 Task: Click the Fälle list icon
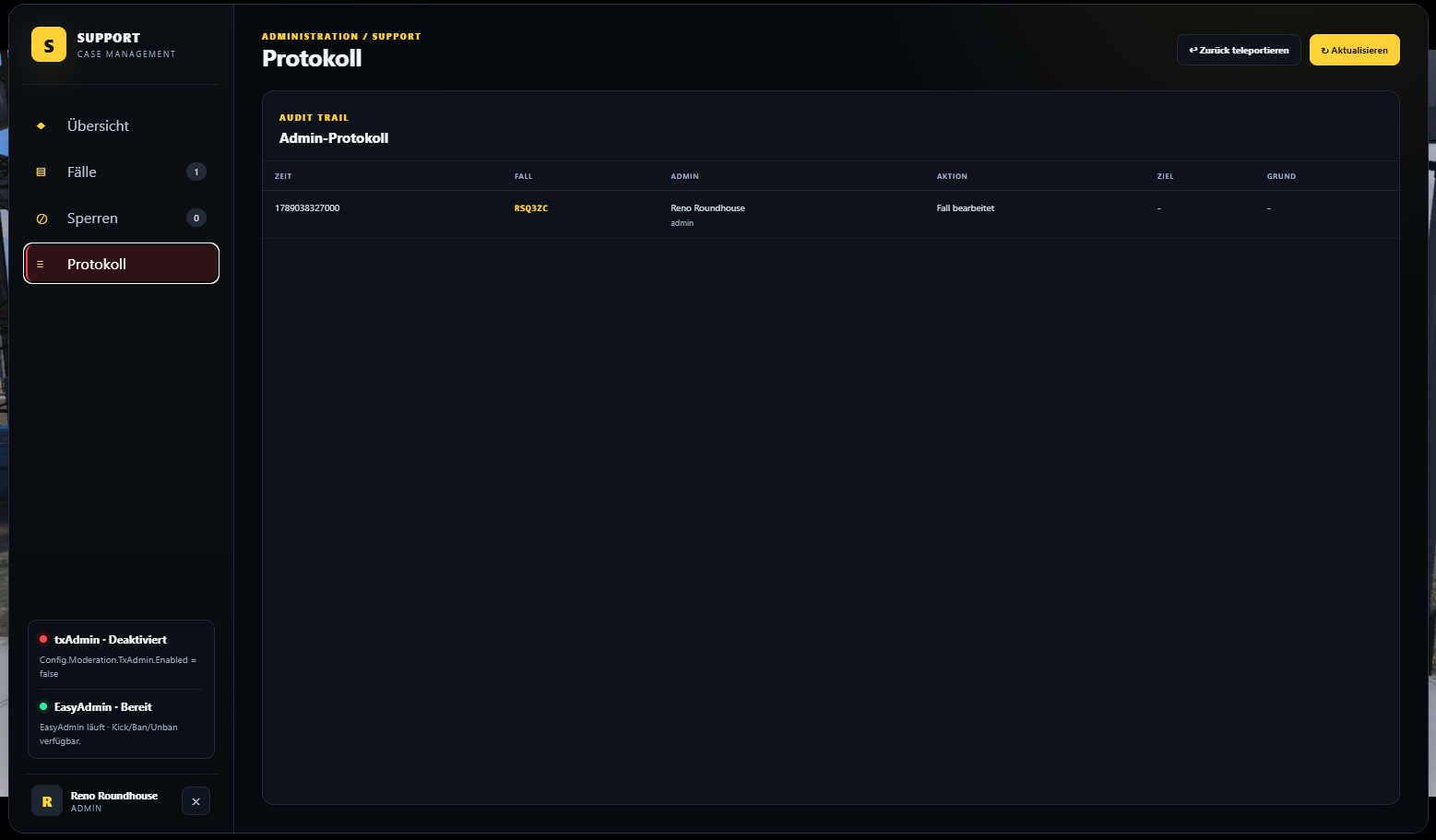(x=41, y=172)
